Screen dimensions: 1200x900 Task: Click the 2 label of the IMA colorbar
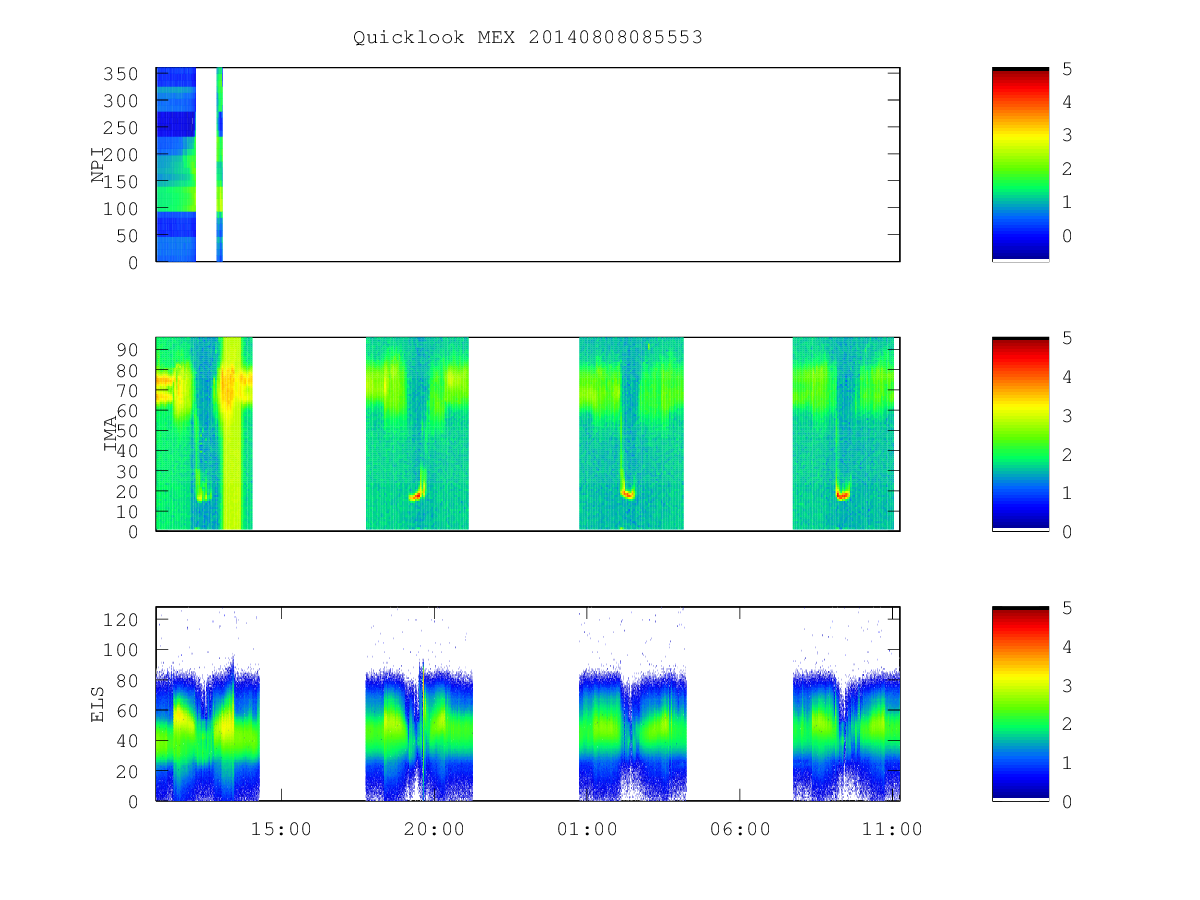point(1066,454)
